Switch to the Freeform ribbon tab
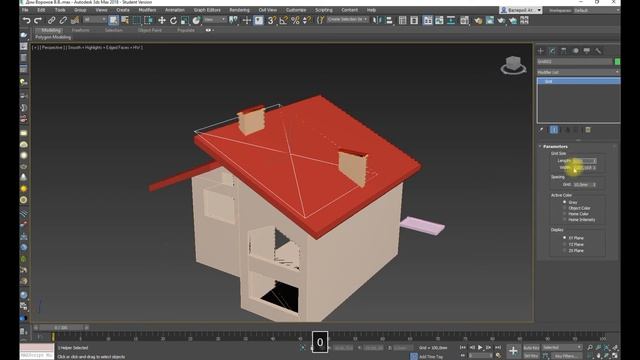Image resolution: width=640 pixels, height=360 pixels. 80,30
